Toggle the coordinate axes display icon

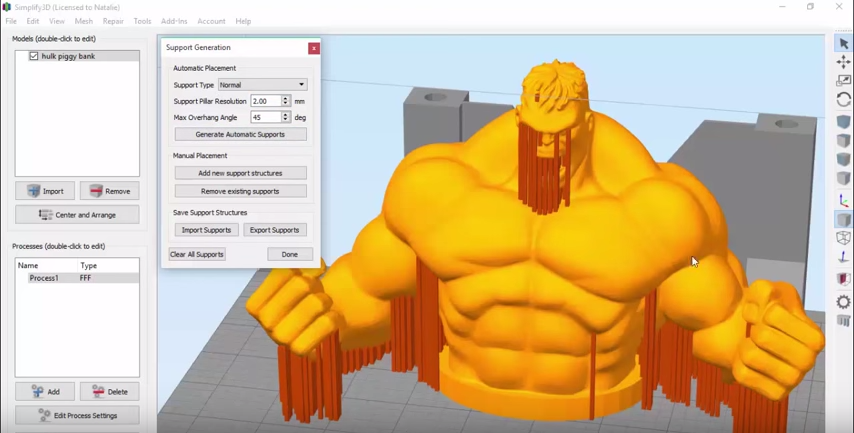[843, 200]
